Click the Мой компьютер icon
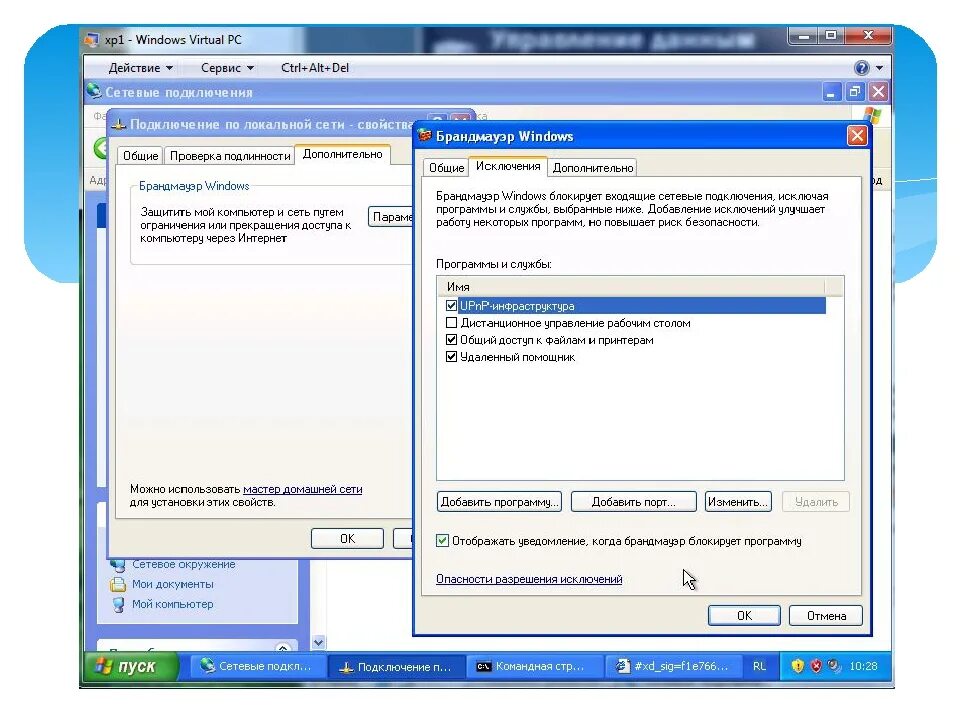This screenshot has height=720, width=960. (118, 604)
